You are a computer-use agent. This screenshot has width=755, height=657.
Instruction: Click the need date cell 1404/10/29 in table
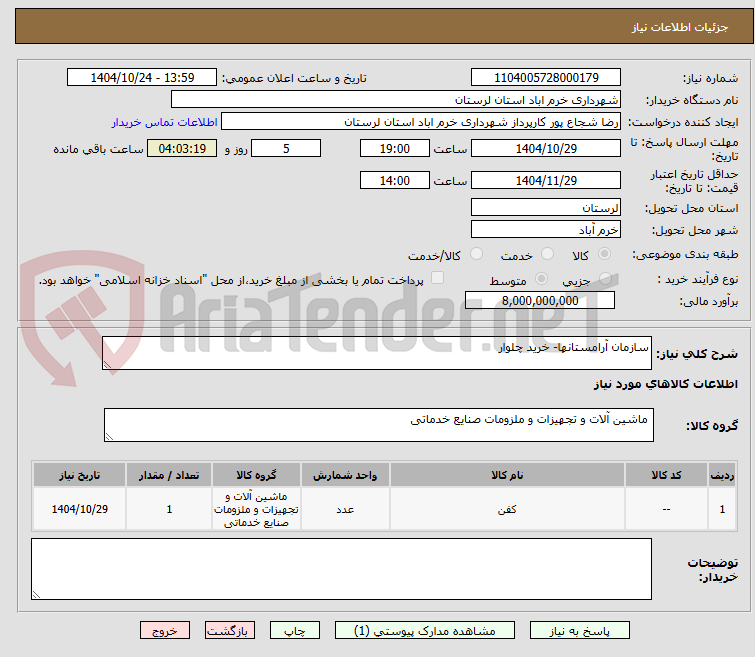click(79, 510)
